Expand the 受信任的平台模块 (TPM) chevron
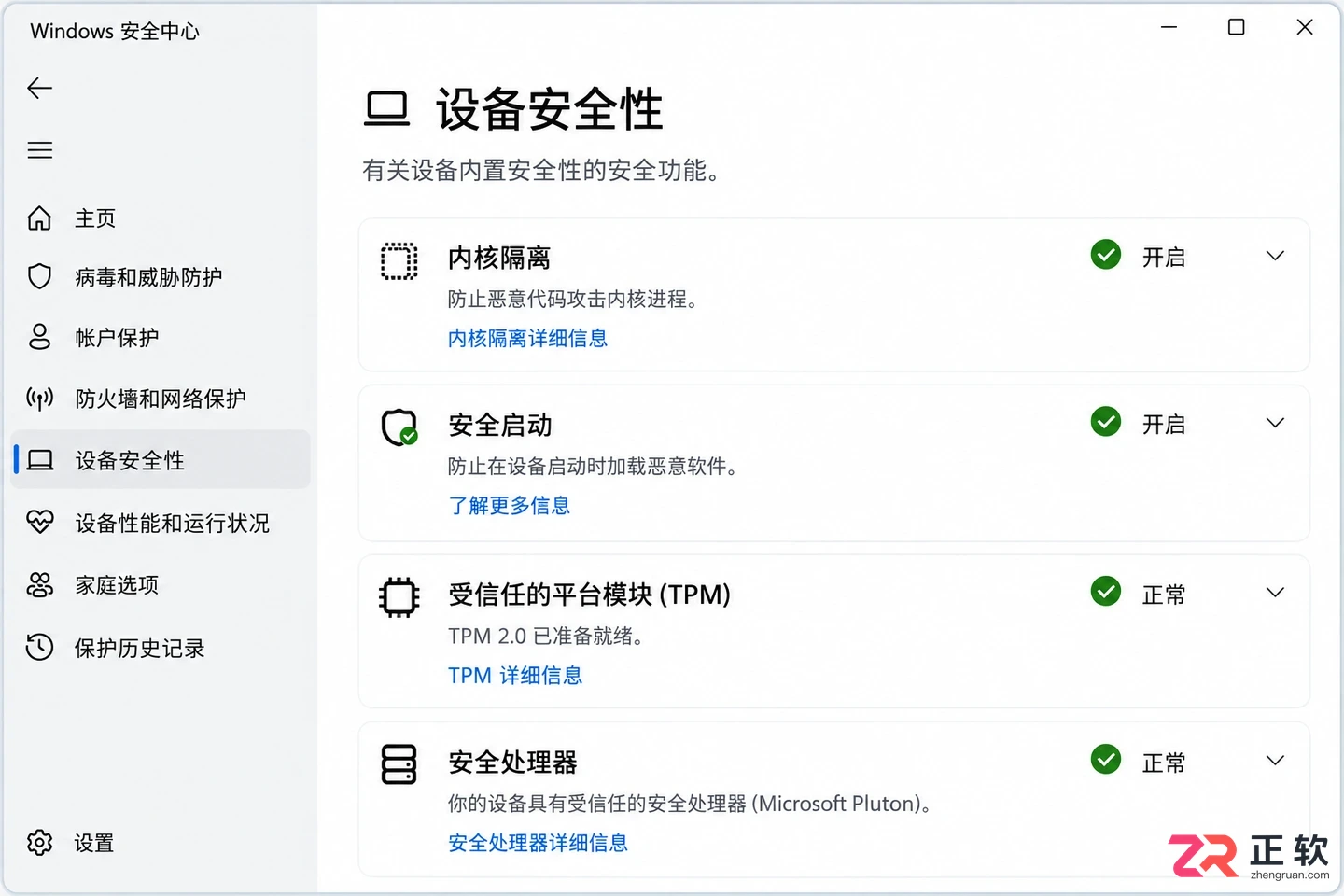The image size is (1344, 896). click(1275, 593)
